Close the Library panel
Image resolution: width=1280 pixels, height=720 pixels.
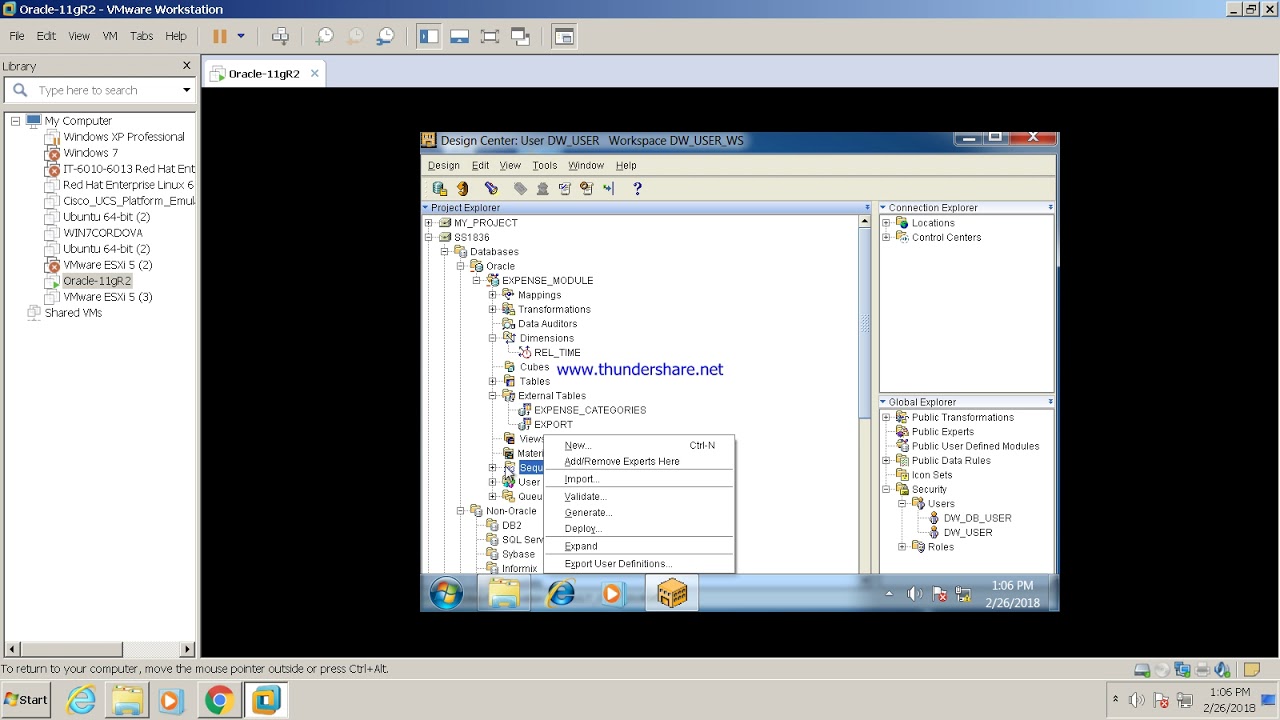click(186, 66)
